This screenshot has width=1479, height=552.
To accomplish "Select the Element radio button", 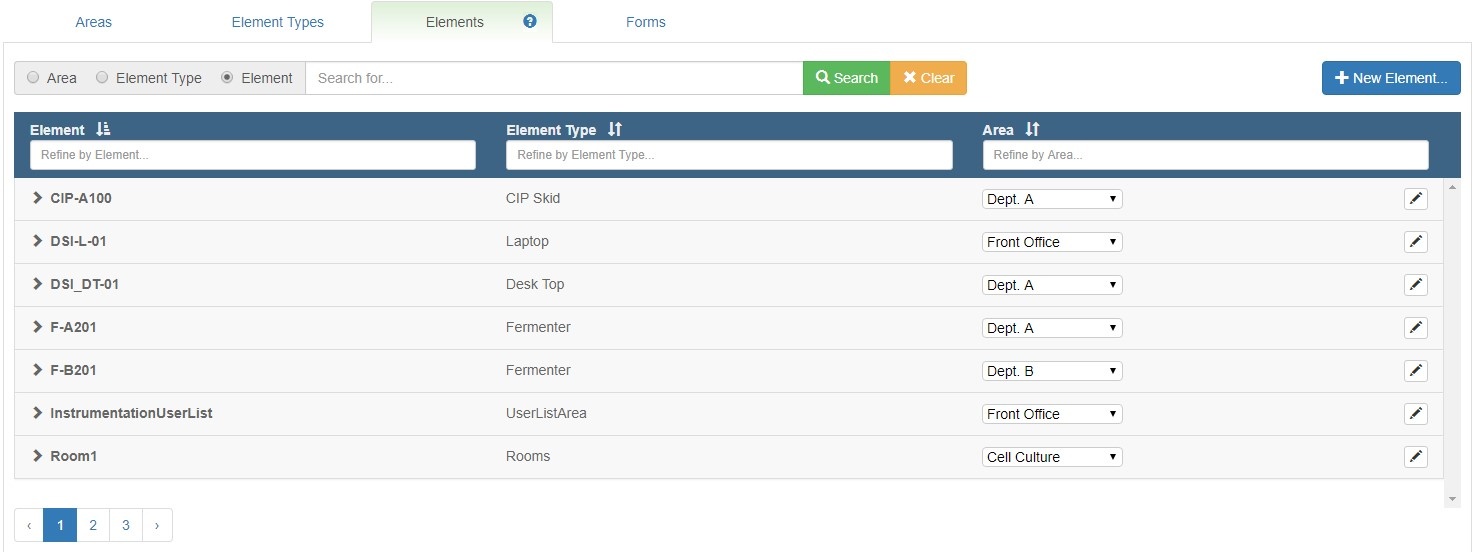I will (227, 78).
